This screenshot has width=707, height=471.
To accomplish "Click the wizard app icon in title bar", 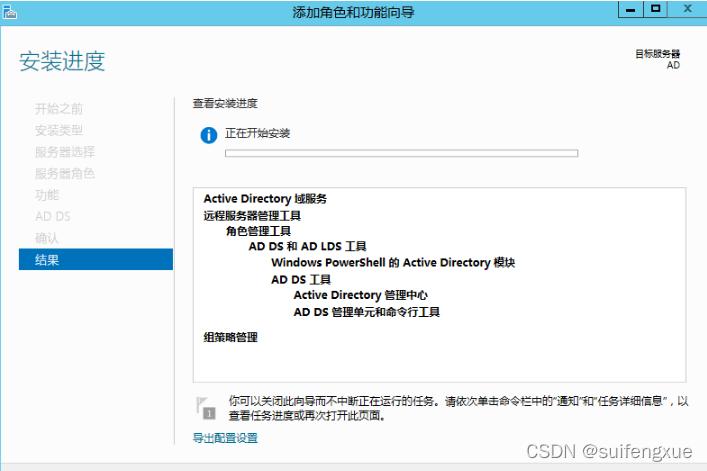I will tap(9, 11).
